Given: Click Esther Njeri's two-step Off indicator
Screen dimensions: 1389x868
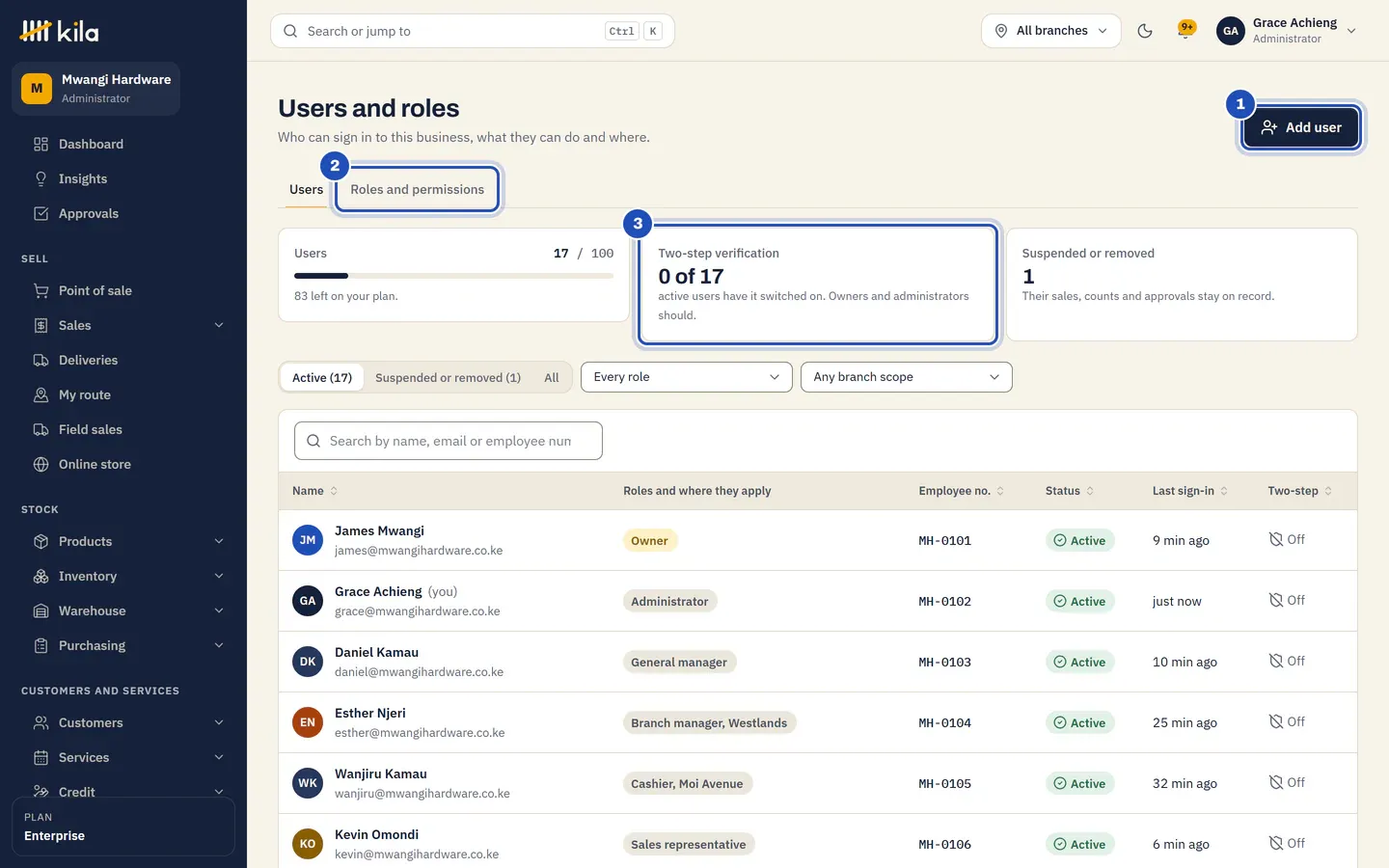Looking at the screenshot, I should click(1287, 722).
